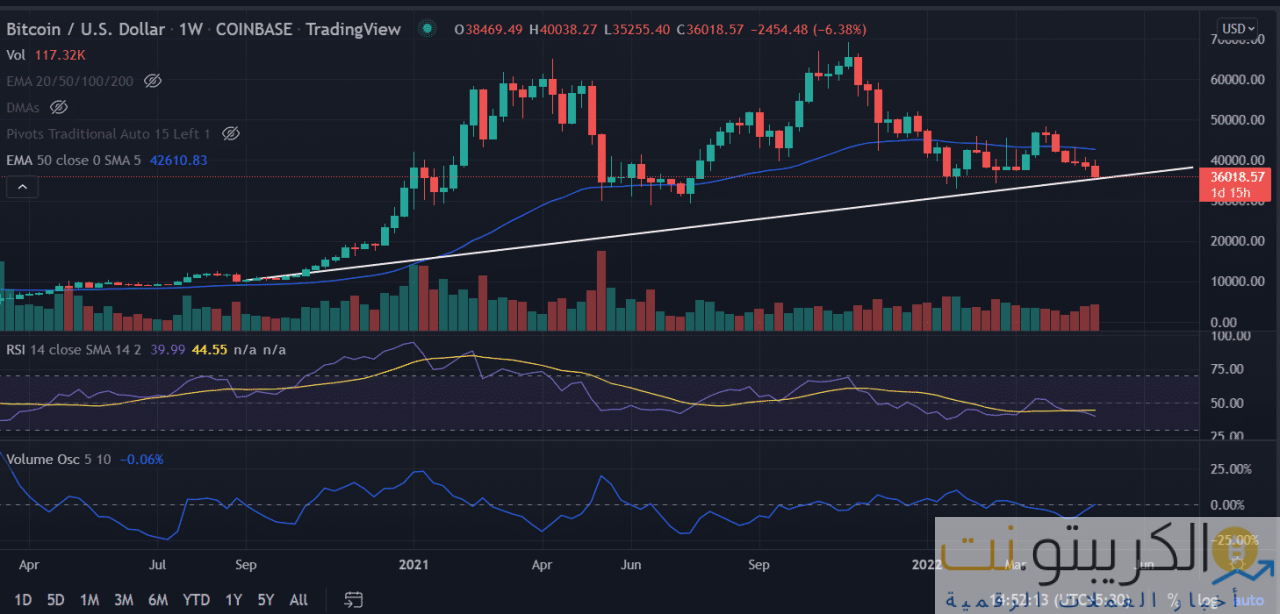The image size is (1280, 614).
Task: Collapse the indicator legend with the chevron button
Action: 22,186
